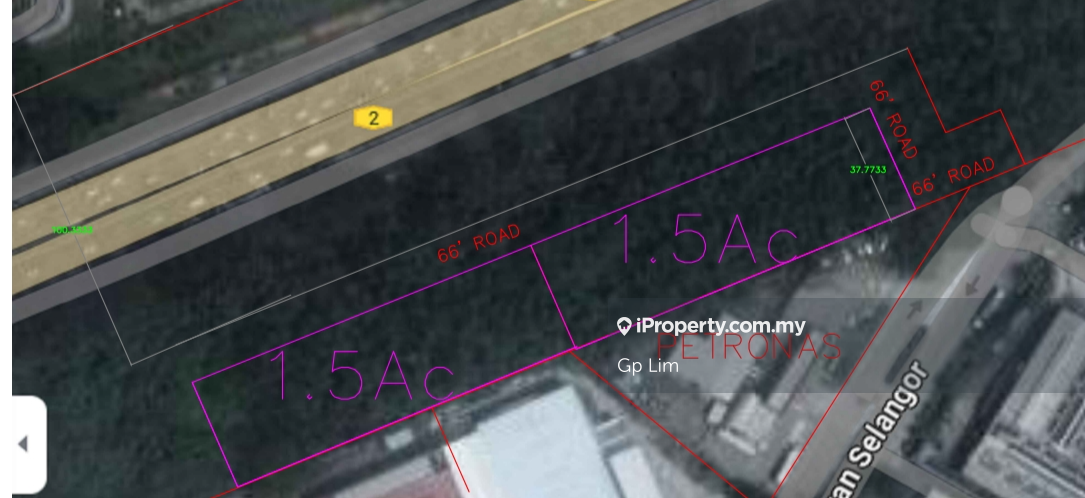Click the lower left 1.5Ac plot label
Viewport: 1085px width, 498px height.
tap(361, 376)
